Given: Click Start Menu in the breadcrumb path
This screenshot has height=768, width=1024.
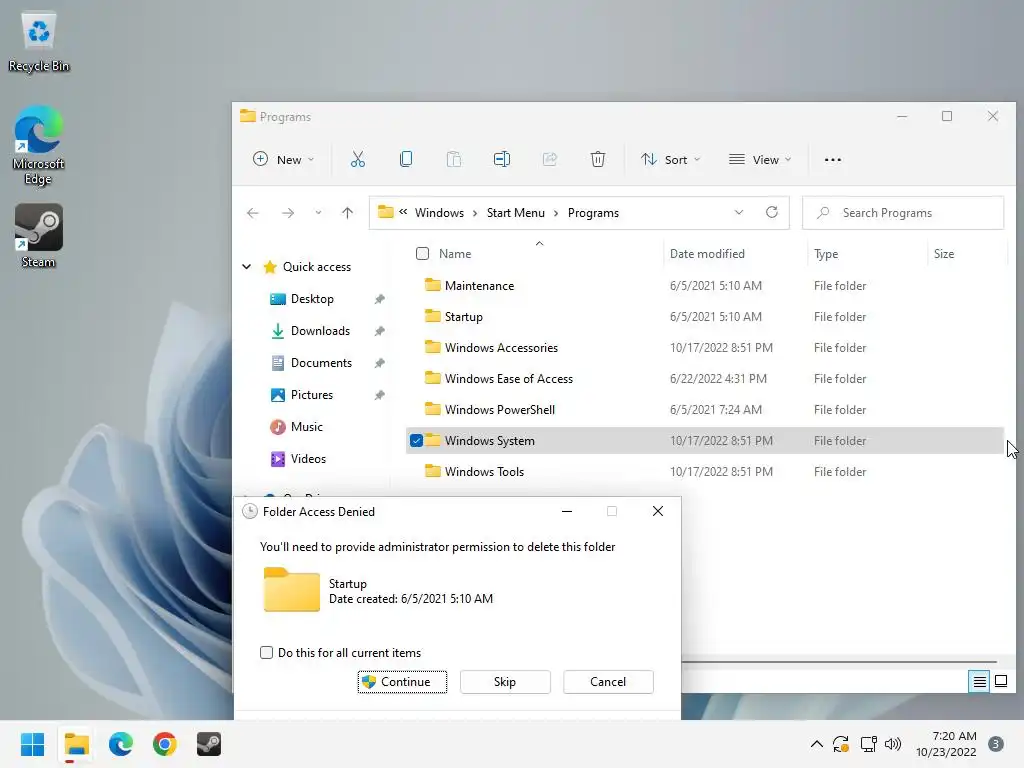Looking at the screenshot, I should 515,213.
